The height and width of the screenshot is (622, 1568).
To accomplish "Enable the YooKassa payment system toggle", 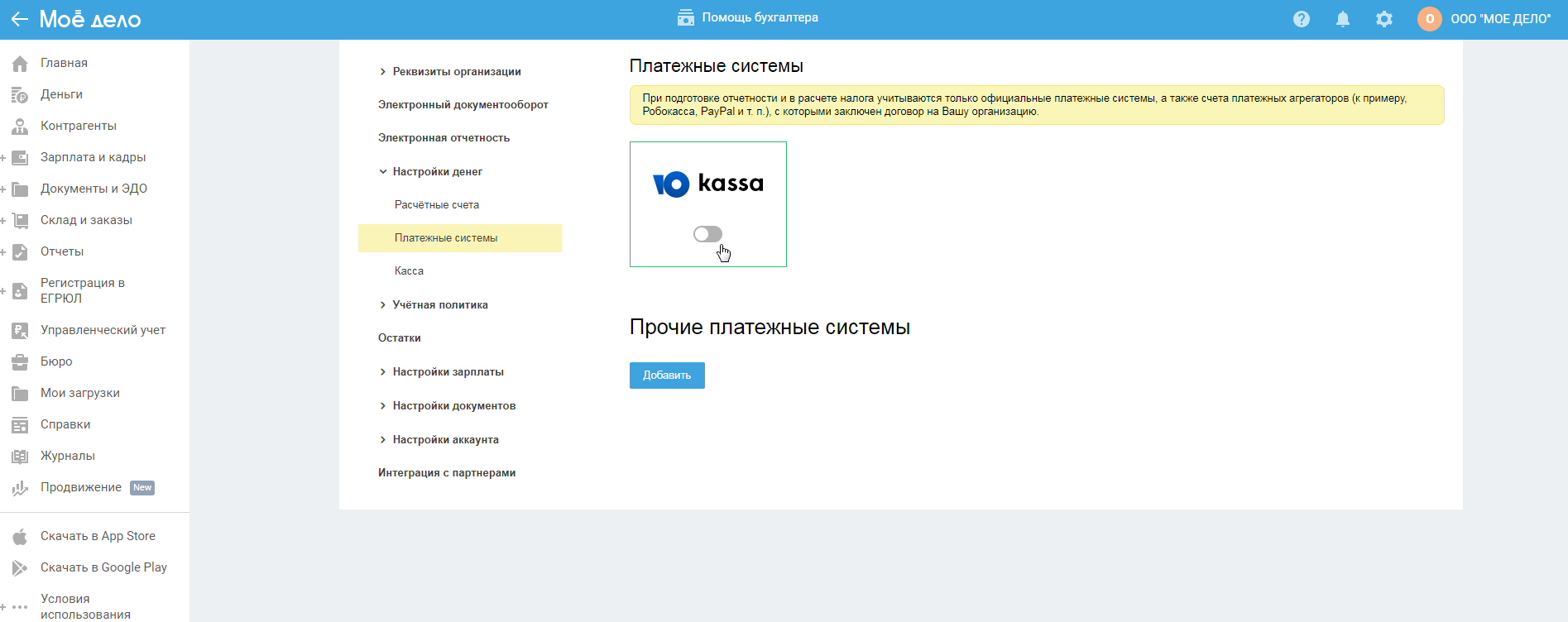I will [x=707, y=234].
